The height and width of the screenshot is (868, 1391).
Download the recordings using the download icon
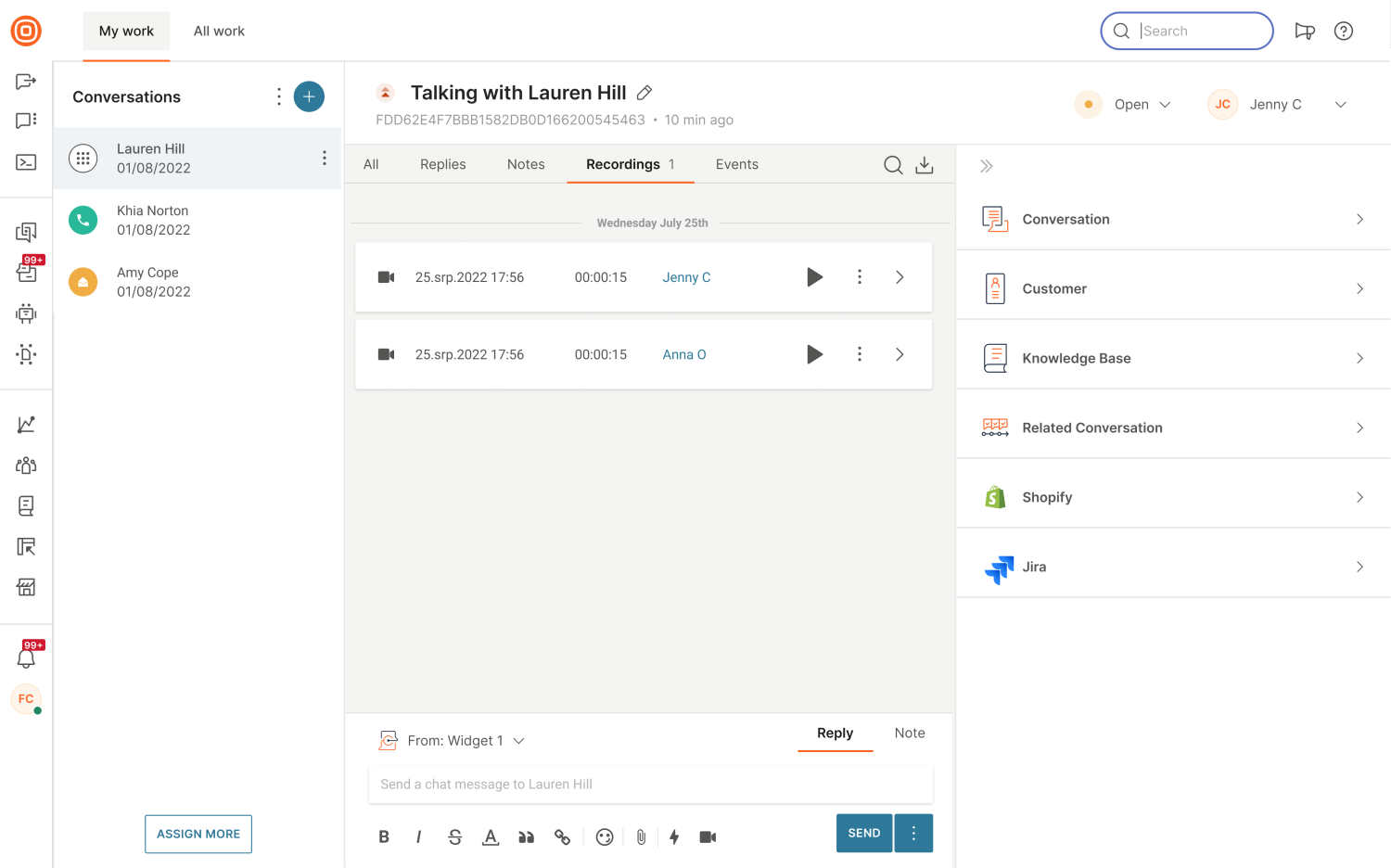click(x=925, y=165)
